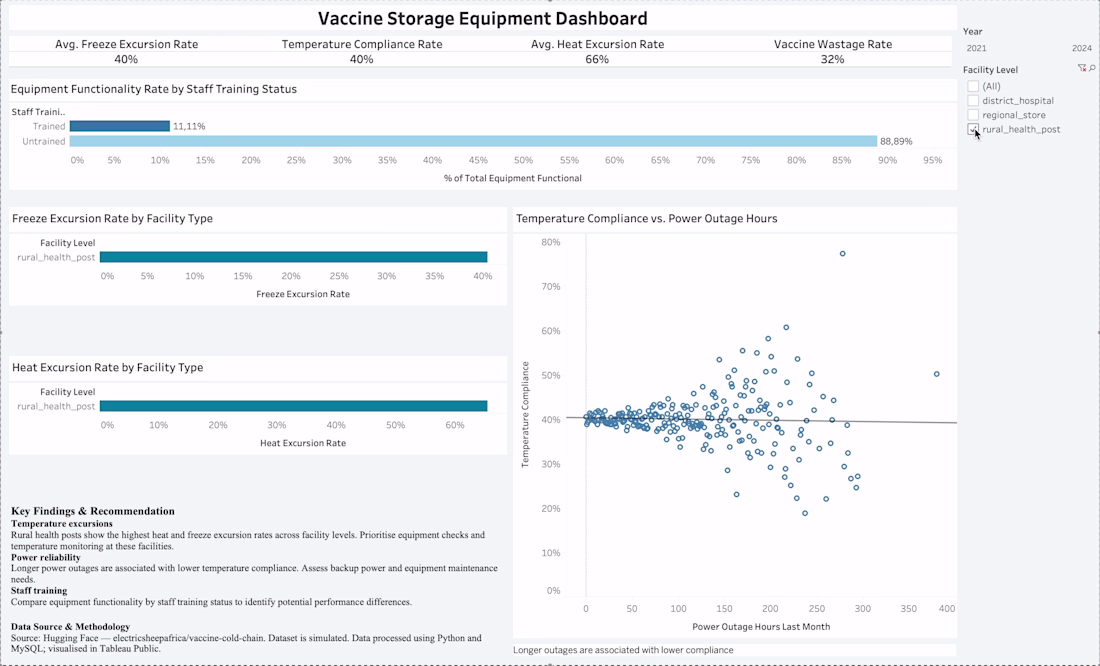Click the Vaccine Wastage Rate KPI label
Viewport: 1100px width, 666px height.
[x=833, y=44]
